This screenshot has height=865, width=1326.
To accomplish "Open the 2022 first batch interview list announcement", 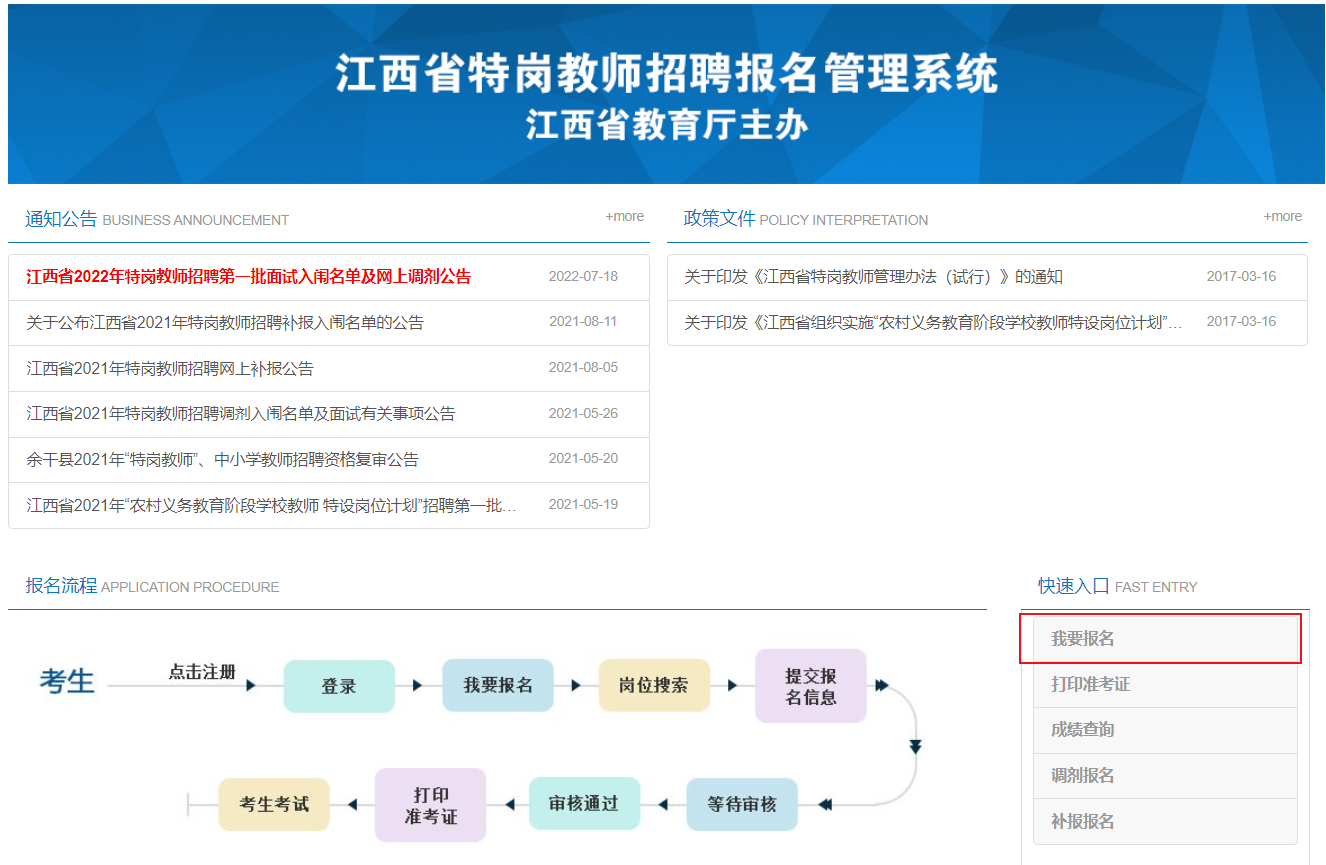I will (248, 277).
